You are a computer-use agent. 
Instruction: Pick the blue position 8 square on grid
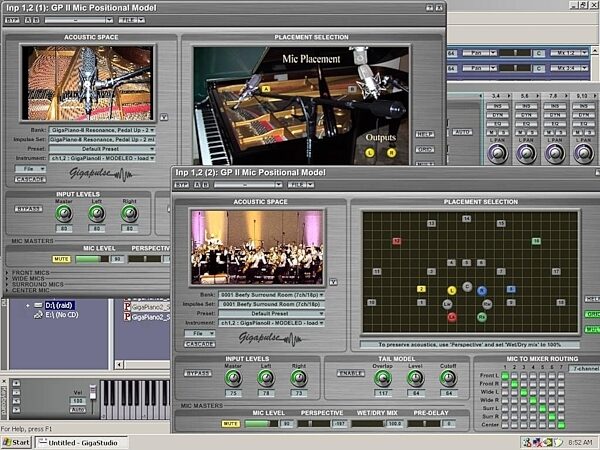511,289
